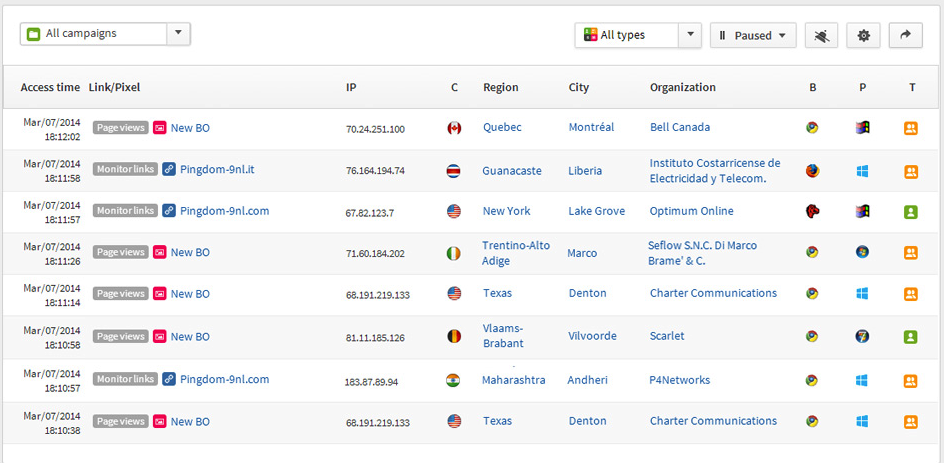This screenshot has height=463, width=944.
Task: Click the Windows platform icon in Andheri row
Action: click(863, 381)
